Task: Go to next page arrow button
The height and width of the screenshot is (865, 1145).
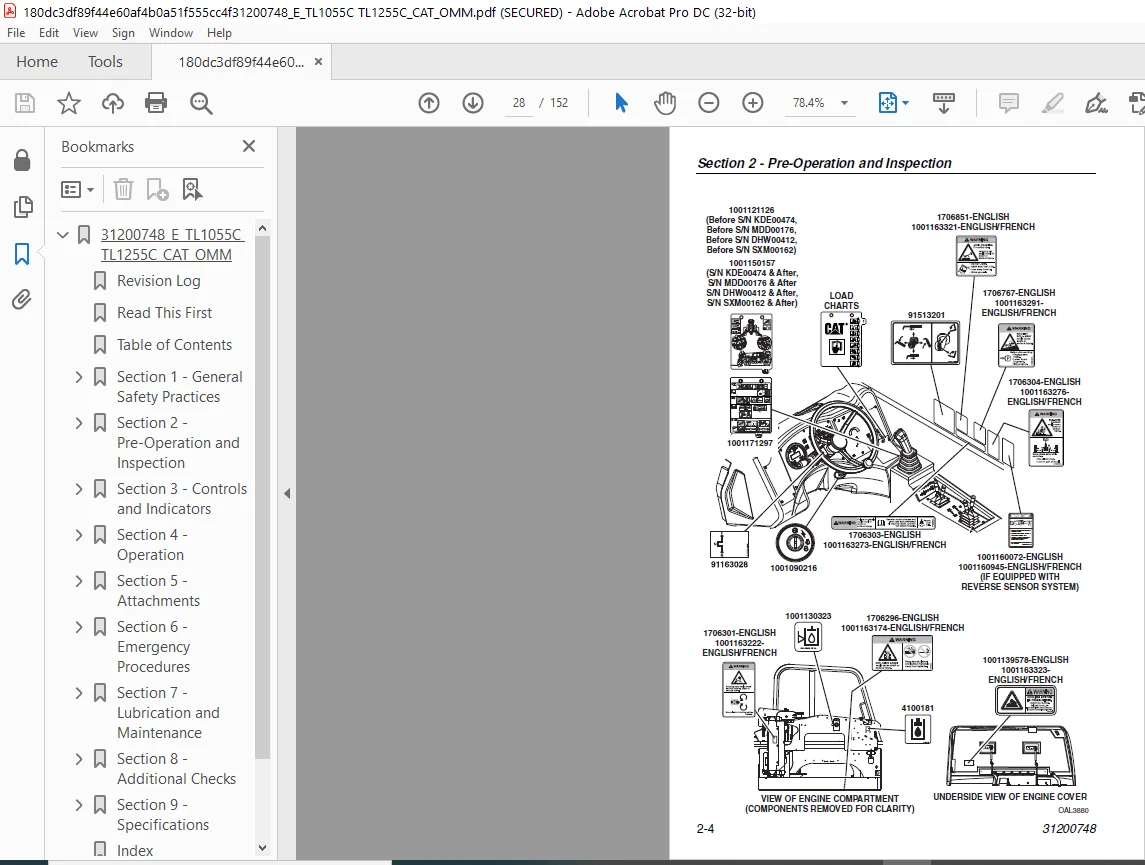Action: click(472, 103)
